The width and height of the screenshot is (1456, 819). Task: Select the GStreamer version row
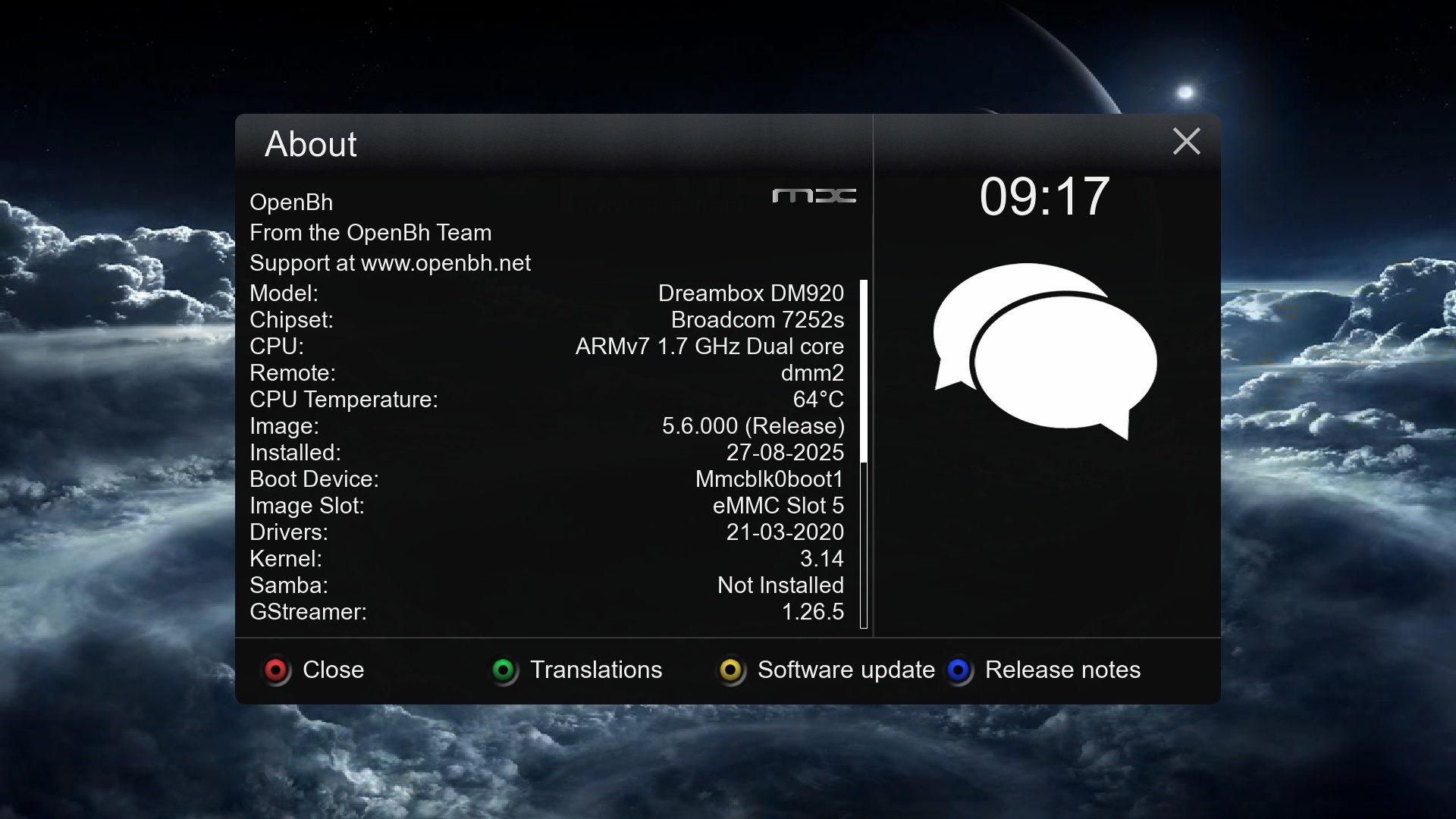coord(546,612)
